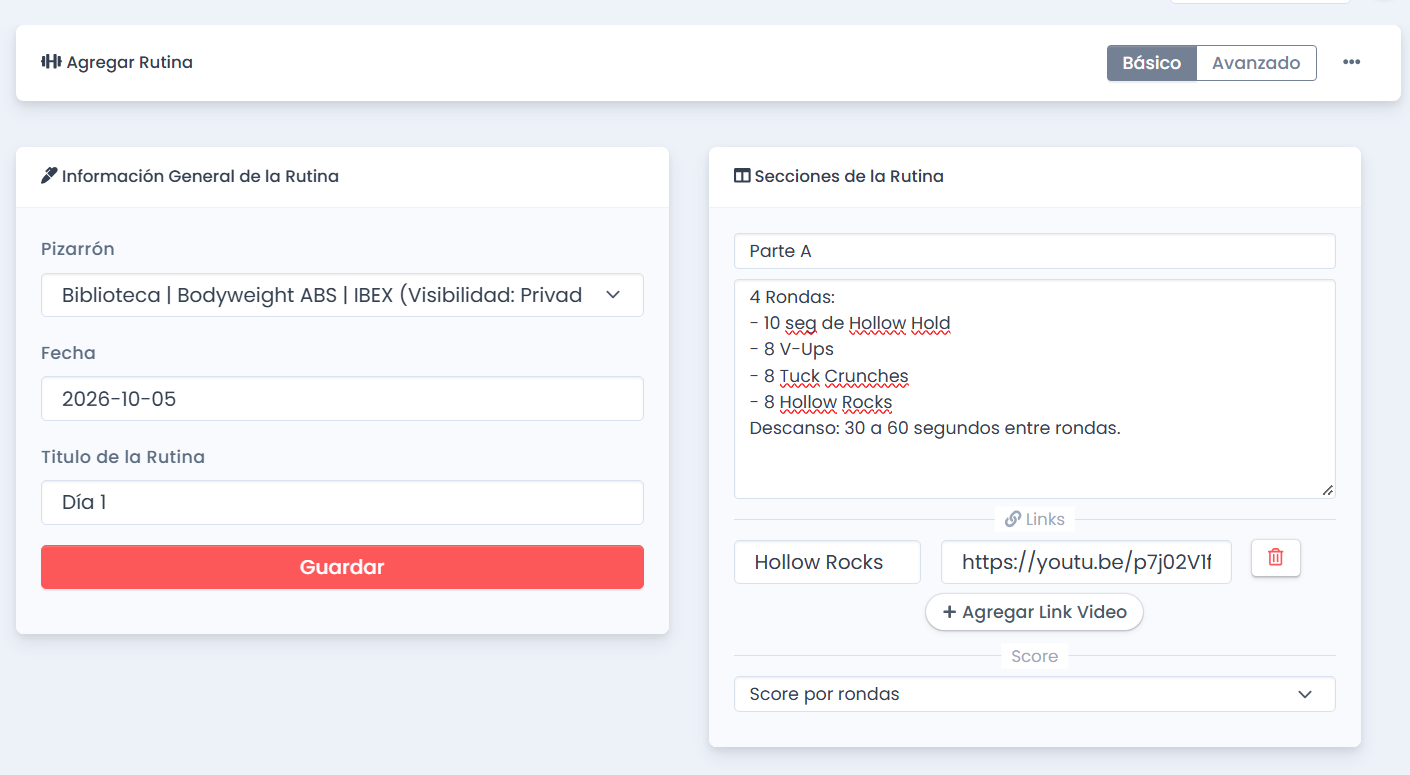Screen dimensions: 1410x775
Task: Open the Pizarrón board dropdown
Action: point(342,295)
